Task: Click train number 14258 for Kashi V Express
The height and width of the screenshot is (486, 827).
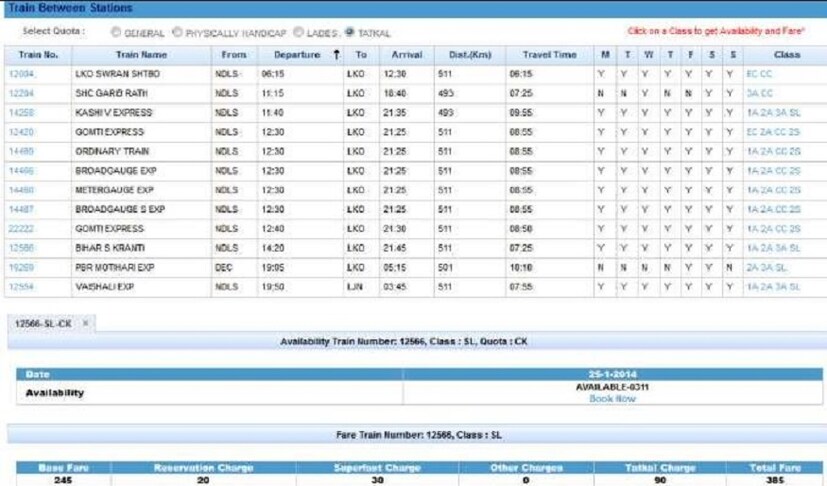Action: click(20, 113)
